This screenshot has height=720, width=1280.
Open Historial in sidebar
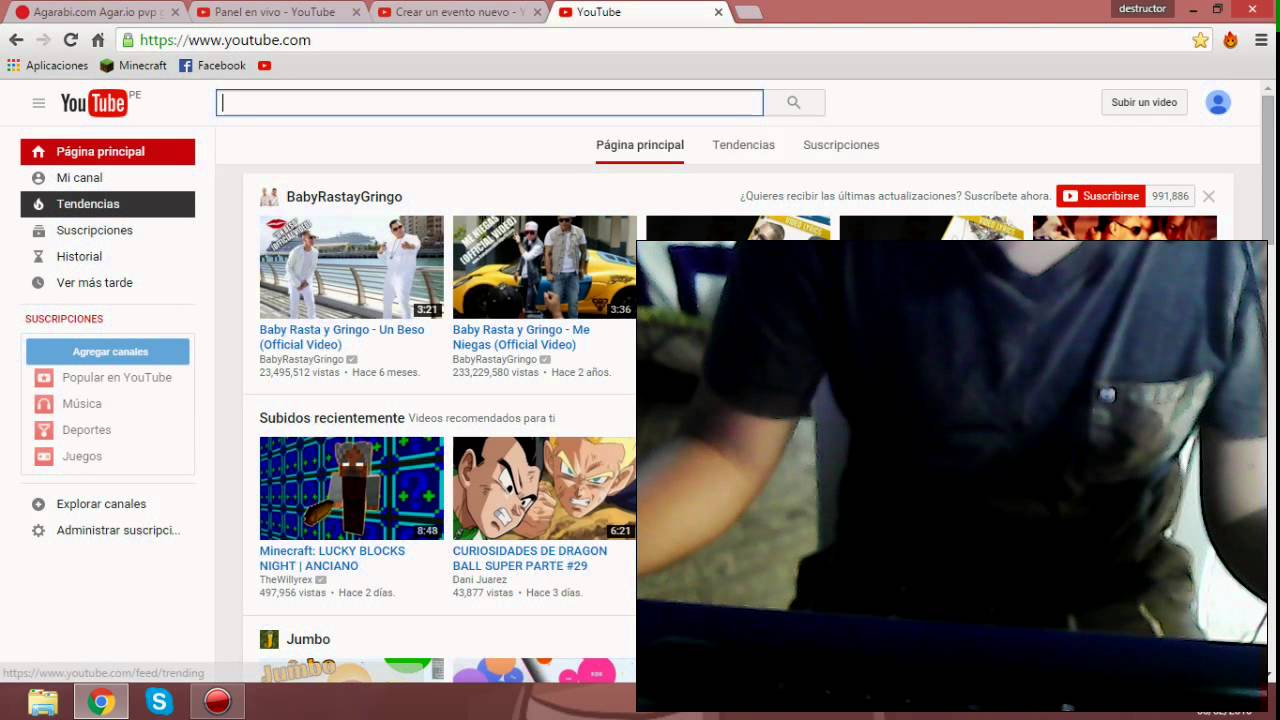108,256
